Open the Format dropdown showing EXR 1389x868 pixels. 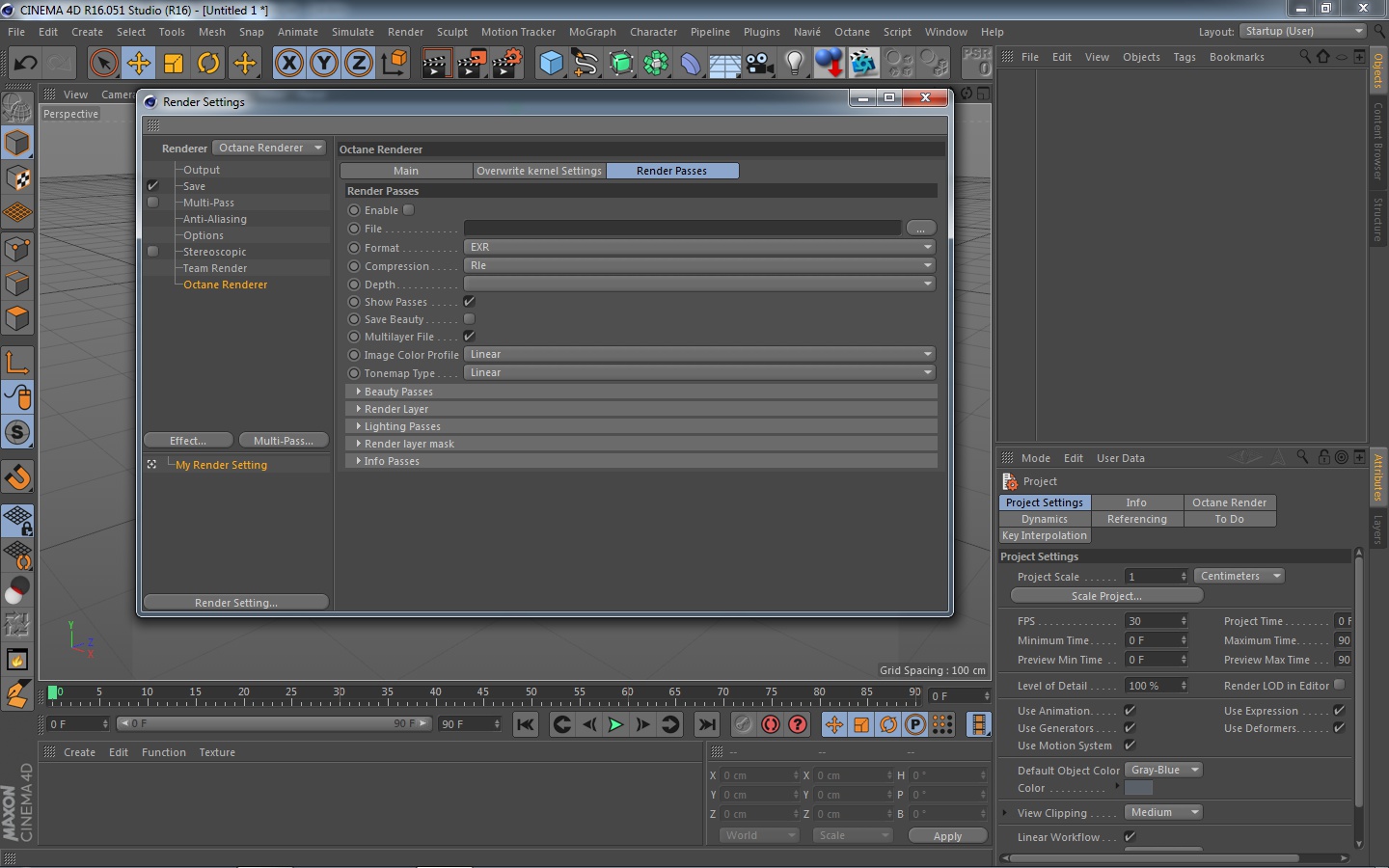coord(700,248)
